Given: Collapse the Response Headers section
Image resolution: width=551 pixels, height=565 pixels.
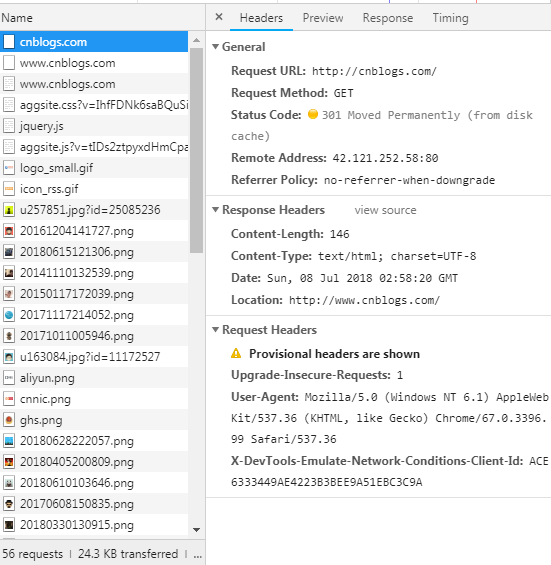Looking at the screenshot, I should coord(215,210).
